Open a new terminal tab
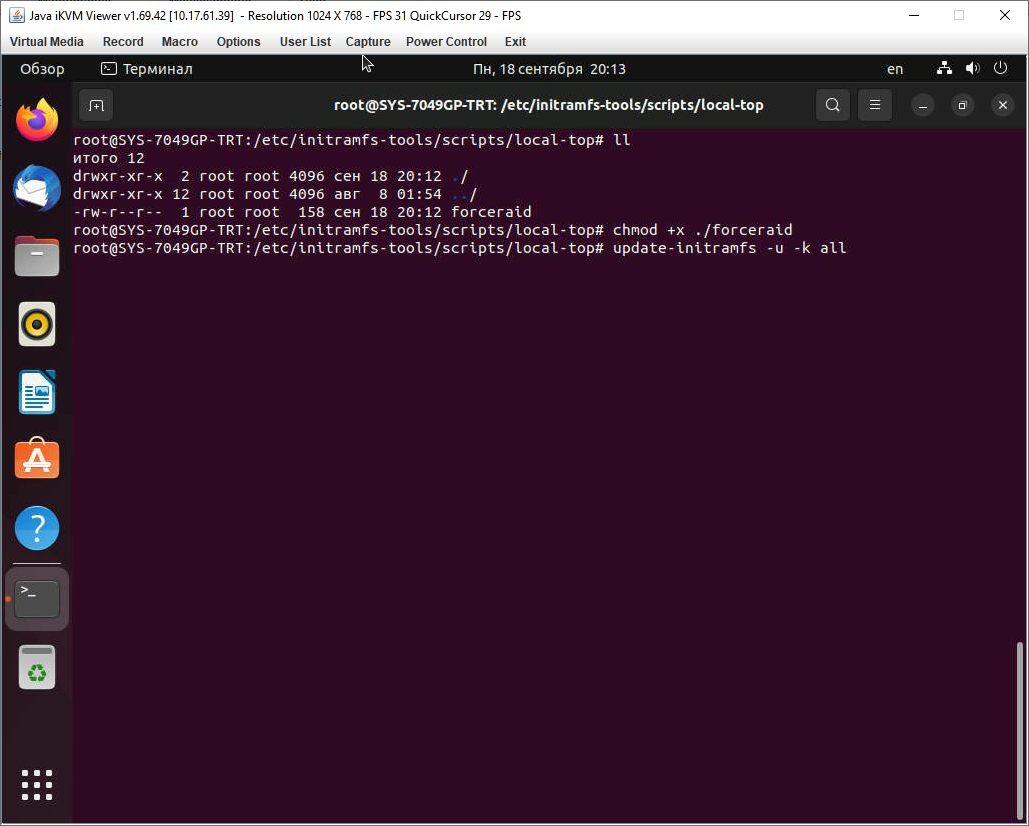Image resolution: width=1029 pixels, height=826 pixels. (x=96, y=106)
